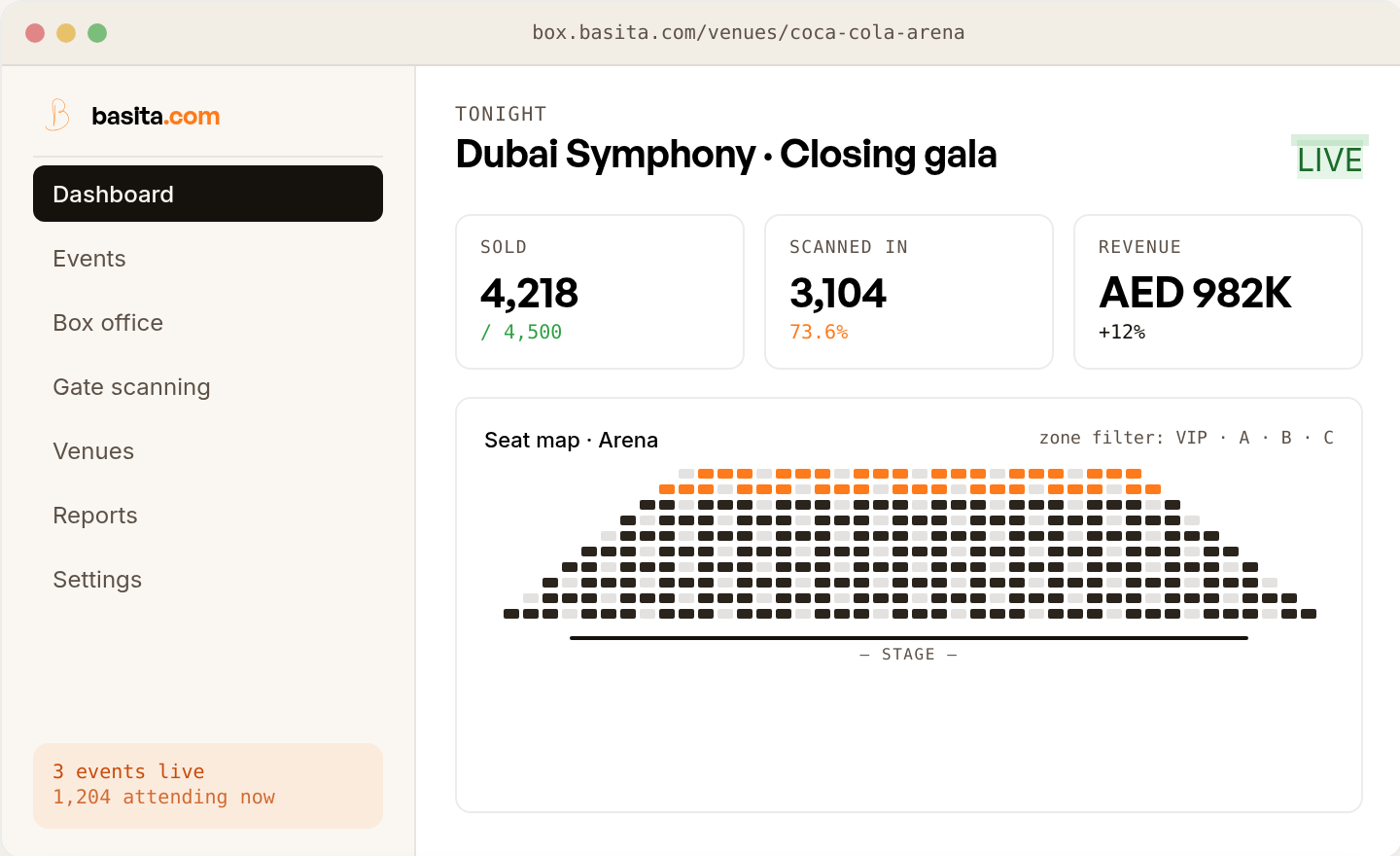Open the Dashboard sidebar item
Viewport: 1400px width, 856px height.
[x=207, y=194]
